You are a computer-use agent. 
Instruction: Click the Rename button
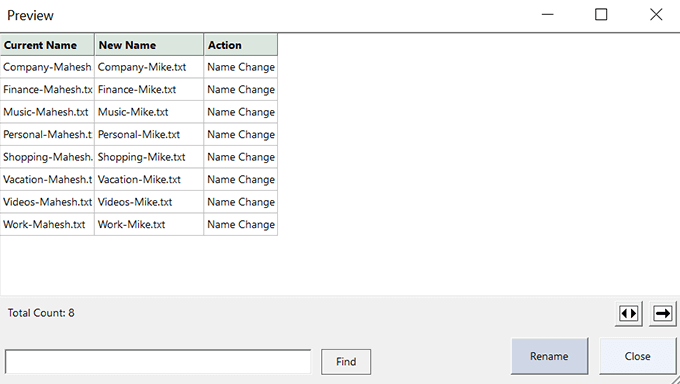[x=549, y=356]
